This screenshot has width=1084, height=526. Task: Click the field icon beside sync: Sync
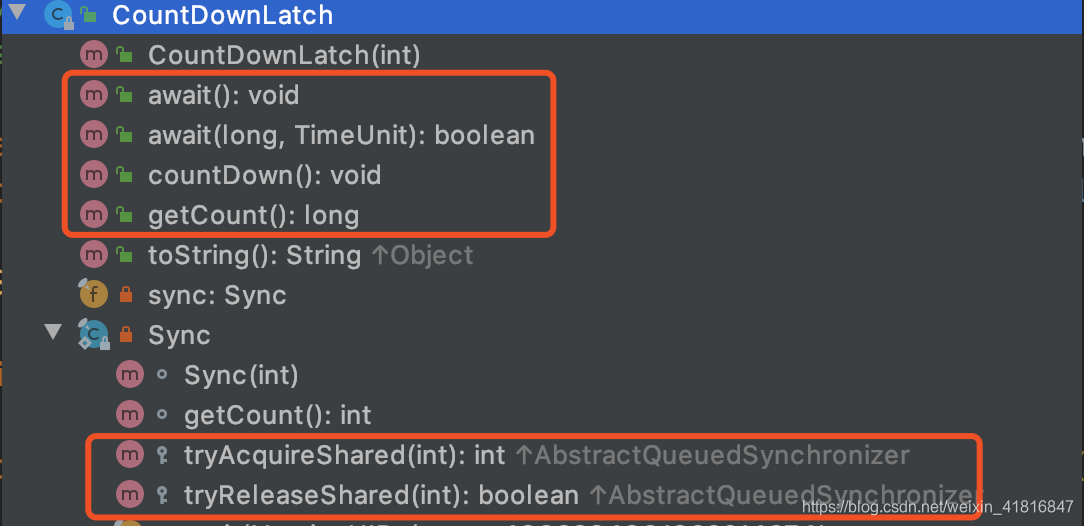coord(93,294)
